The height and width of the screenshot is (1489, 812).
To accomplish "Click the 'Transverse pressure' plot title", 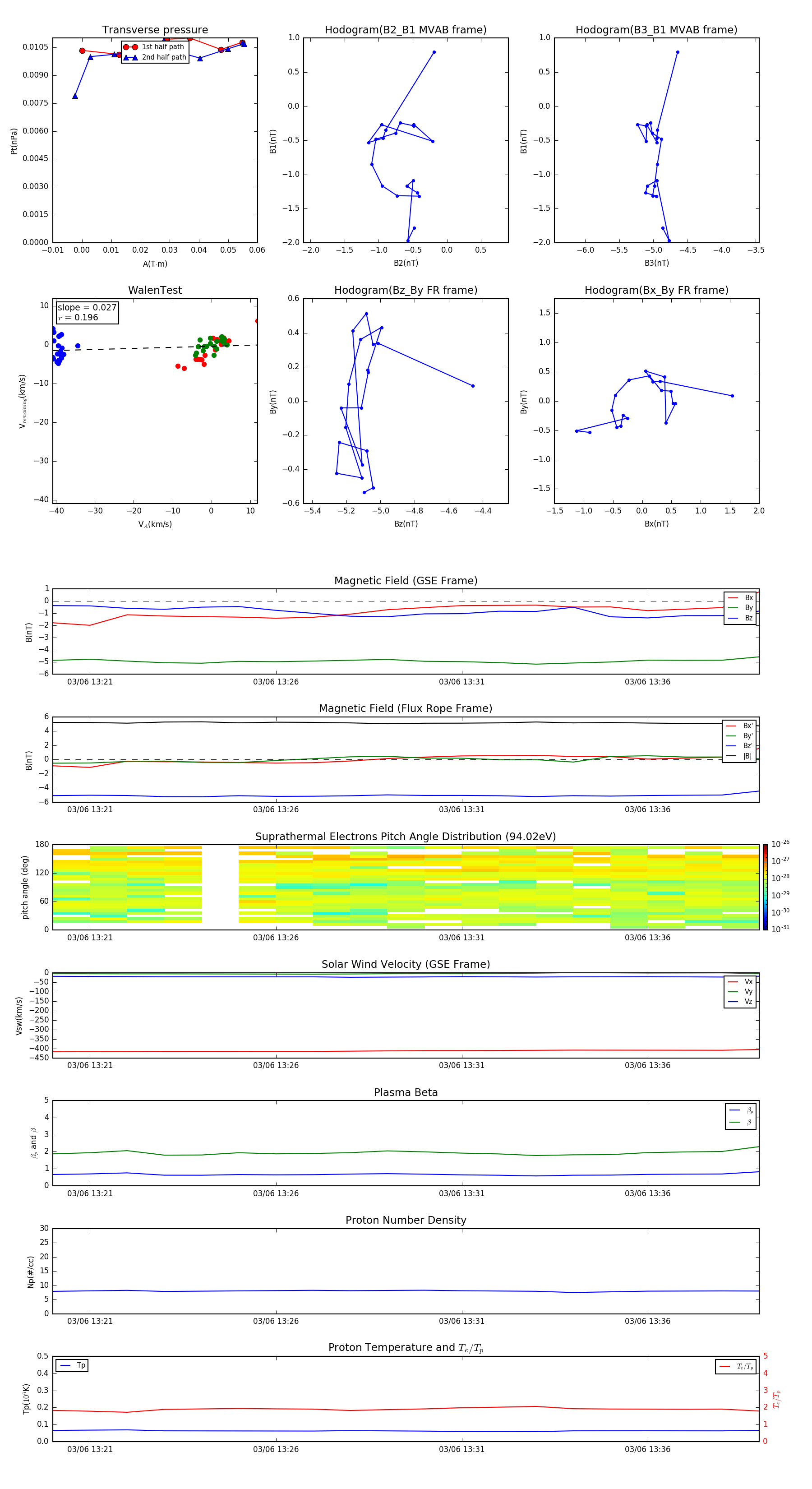I will (155, 29).
